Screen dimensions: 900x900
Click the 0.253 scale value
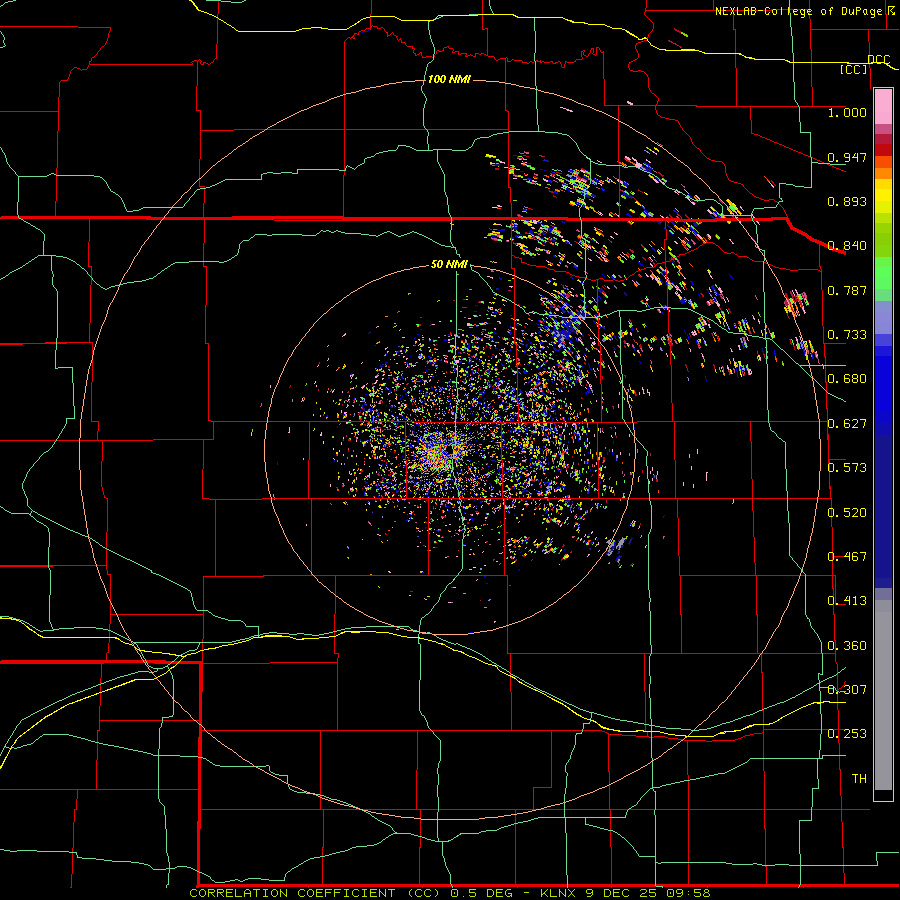click(x=847, y=734)
